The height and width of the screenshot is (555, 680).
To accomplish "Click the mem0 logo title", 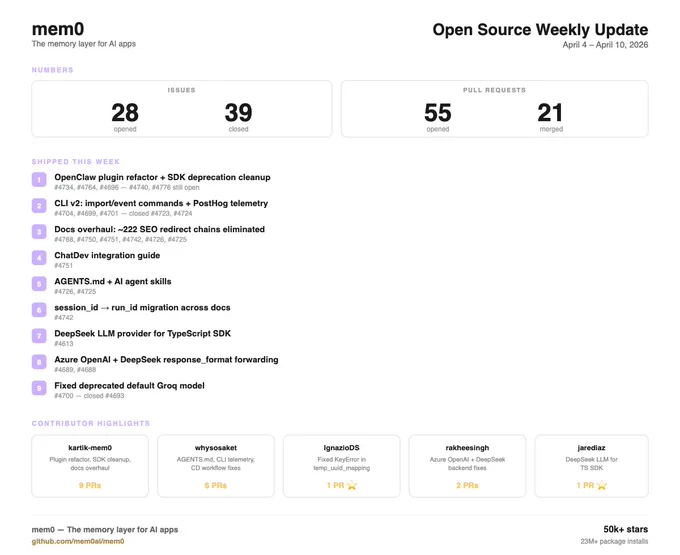I will [x=58, y=29].
